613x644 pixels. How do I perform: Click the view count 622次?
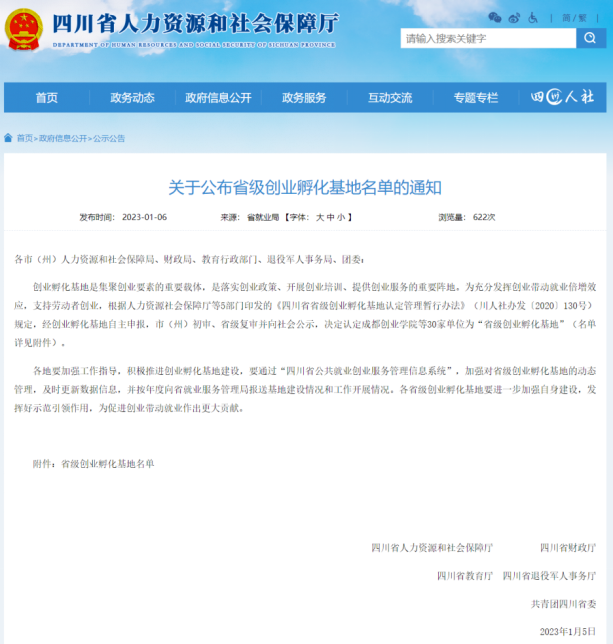484,217
